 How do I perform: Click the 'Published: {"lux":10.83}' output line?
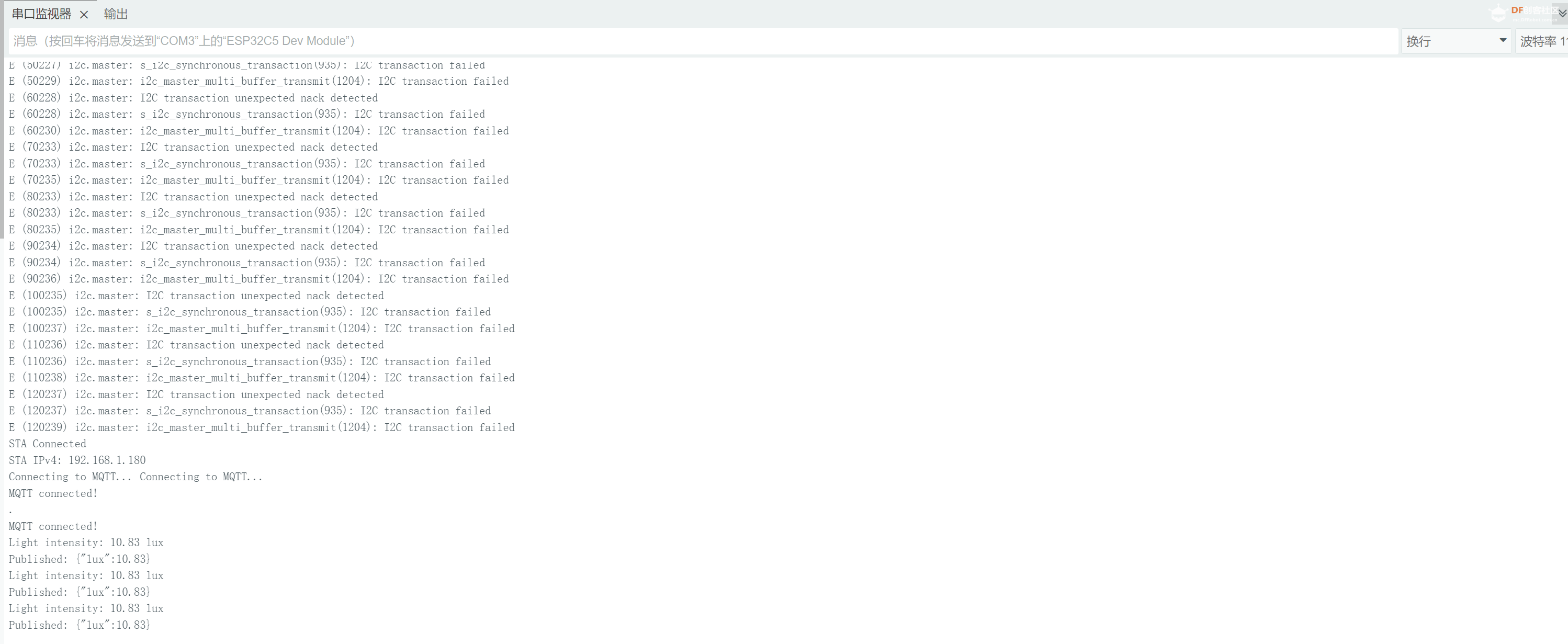click(80, 559)
